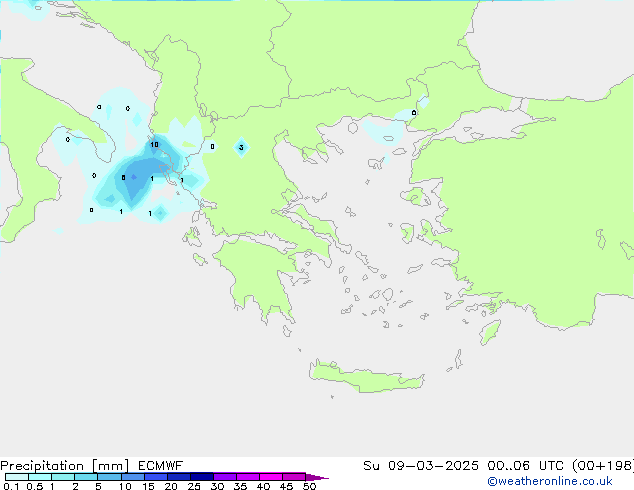Click the darkest blue rainfall area

[x=132, y=178]
